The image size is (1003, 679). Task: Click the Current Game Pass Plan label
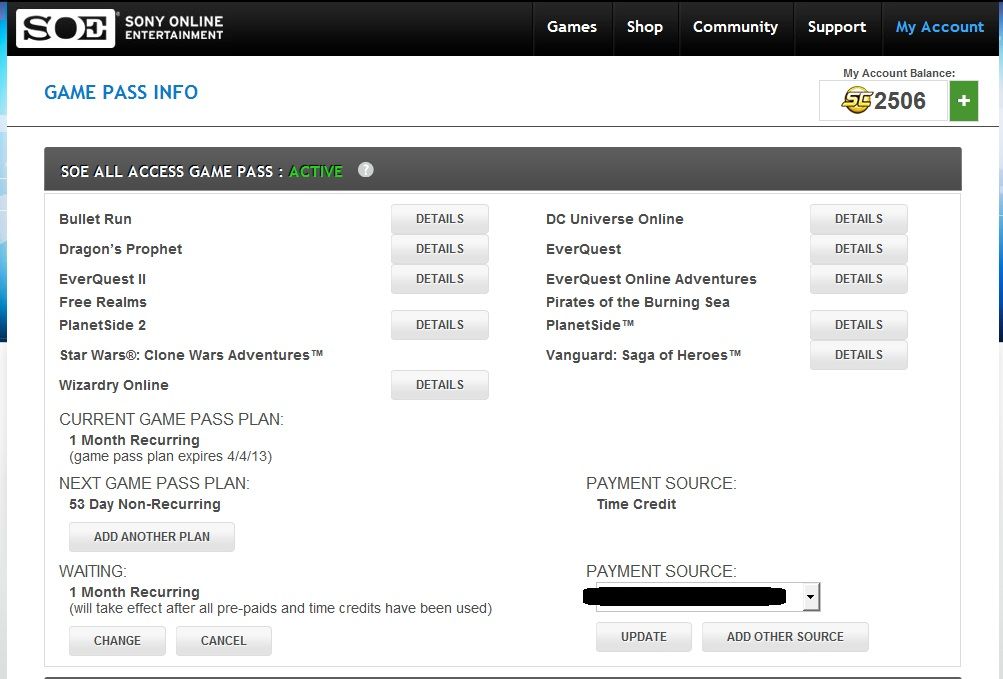pos(171,419)
